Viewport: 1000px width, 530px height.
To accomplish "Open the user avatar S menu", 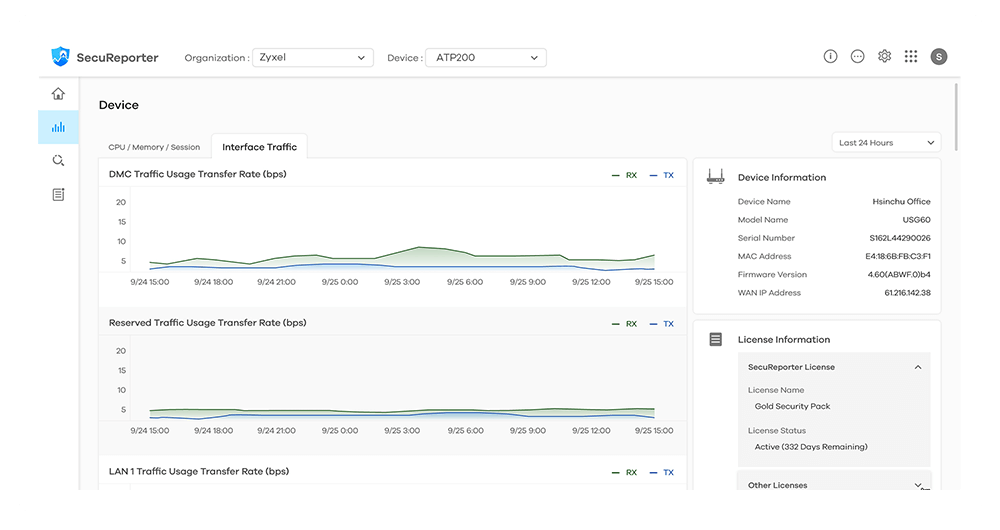I will [x=938, y=57].
